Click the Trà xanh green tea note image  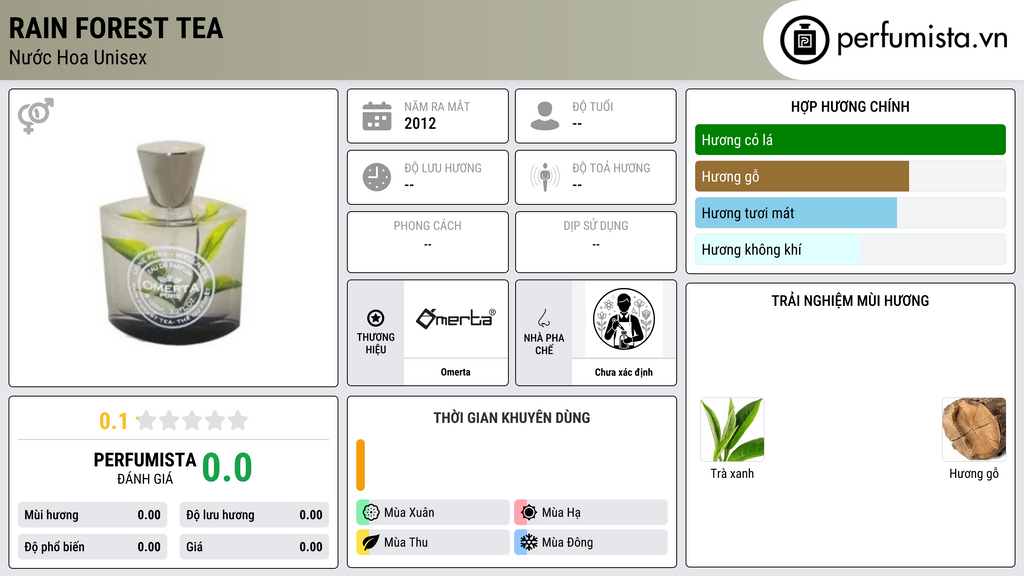click(732, 429)
